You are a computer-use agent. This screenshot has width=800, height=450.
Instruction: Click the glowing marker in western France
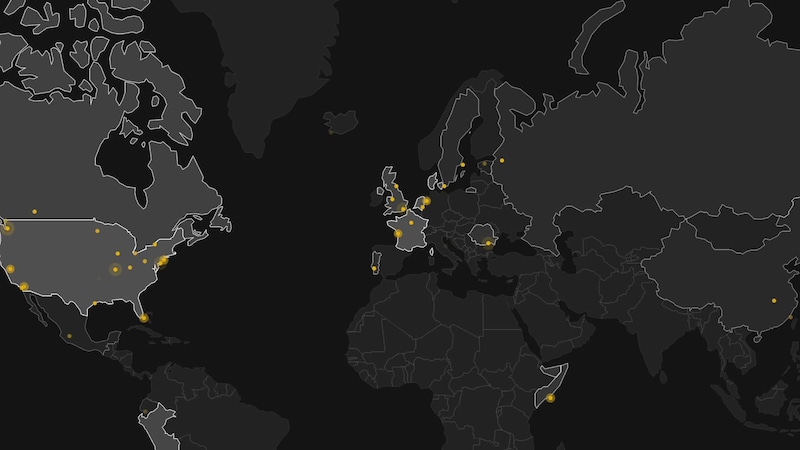pos(398,234)
